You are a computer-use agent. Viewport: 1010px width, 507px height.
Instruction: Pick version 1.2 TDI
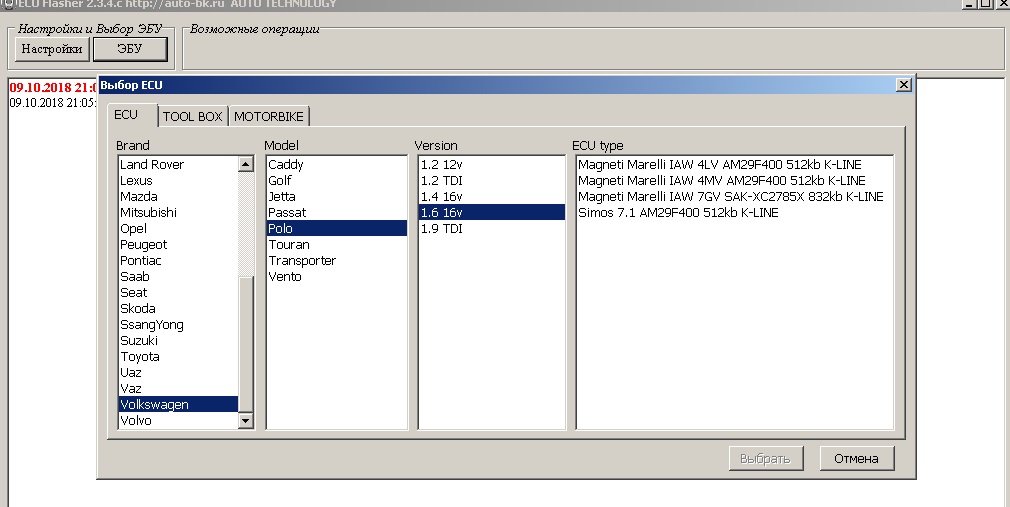coord(492,180)
